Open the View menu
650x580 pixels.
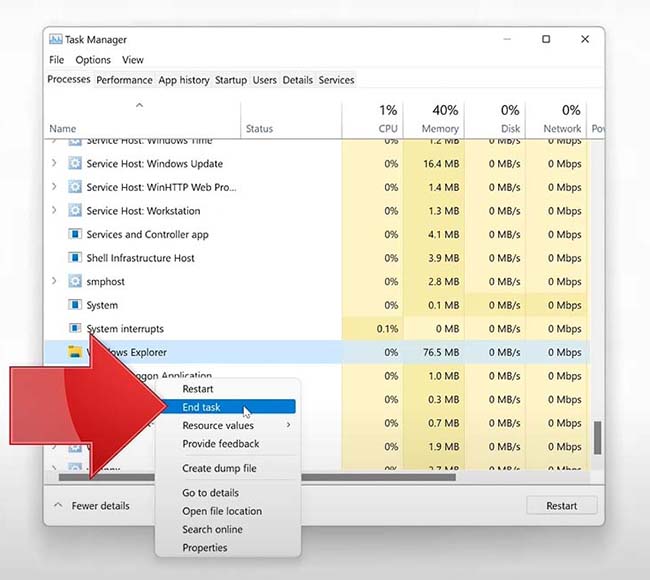tap(133, 60)
